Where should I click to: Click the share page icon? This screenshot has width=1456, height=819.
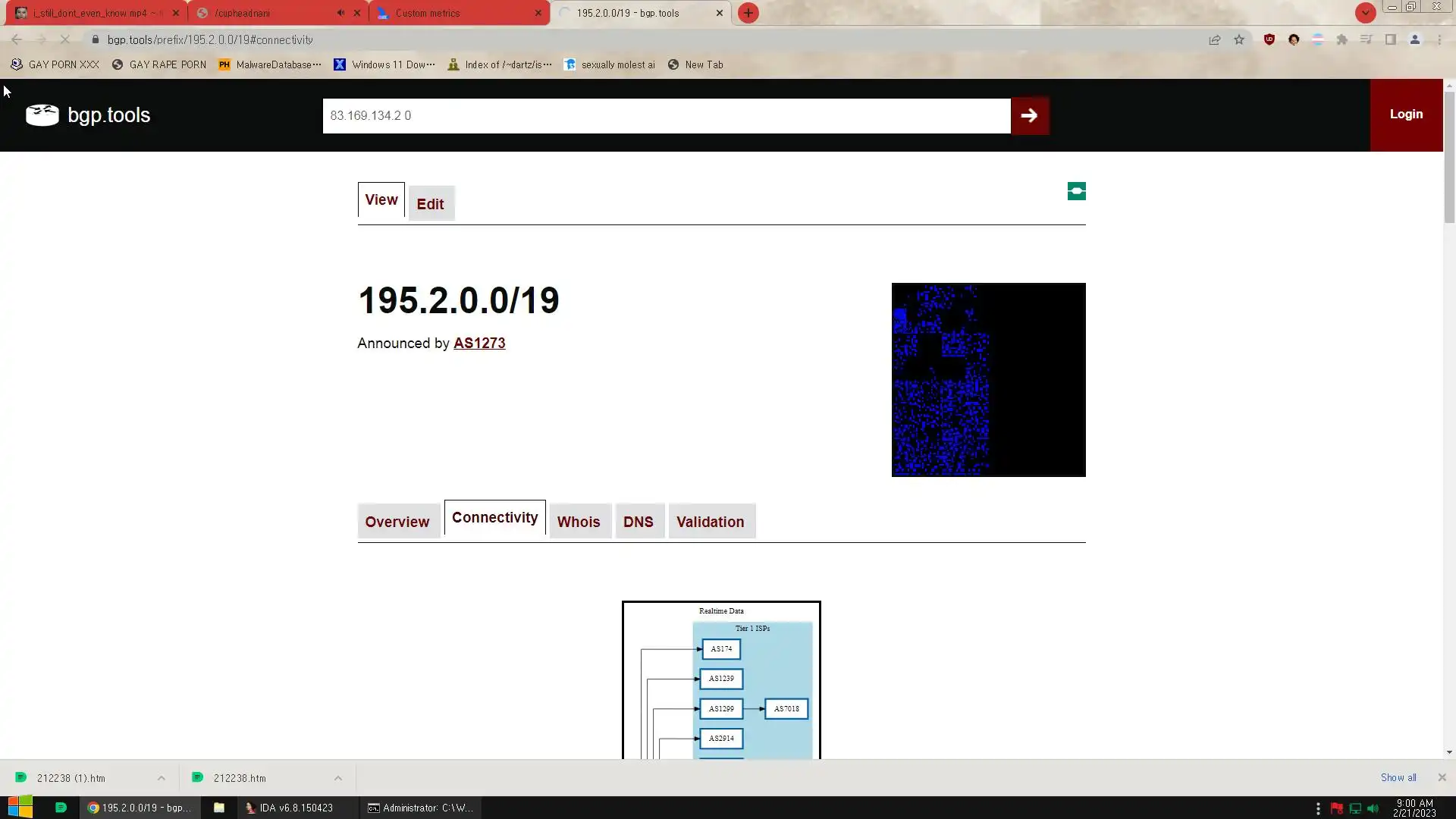[x=1215, y=39]
